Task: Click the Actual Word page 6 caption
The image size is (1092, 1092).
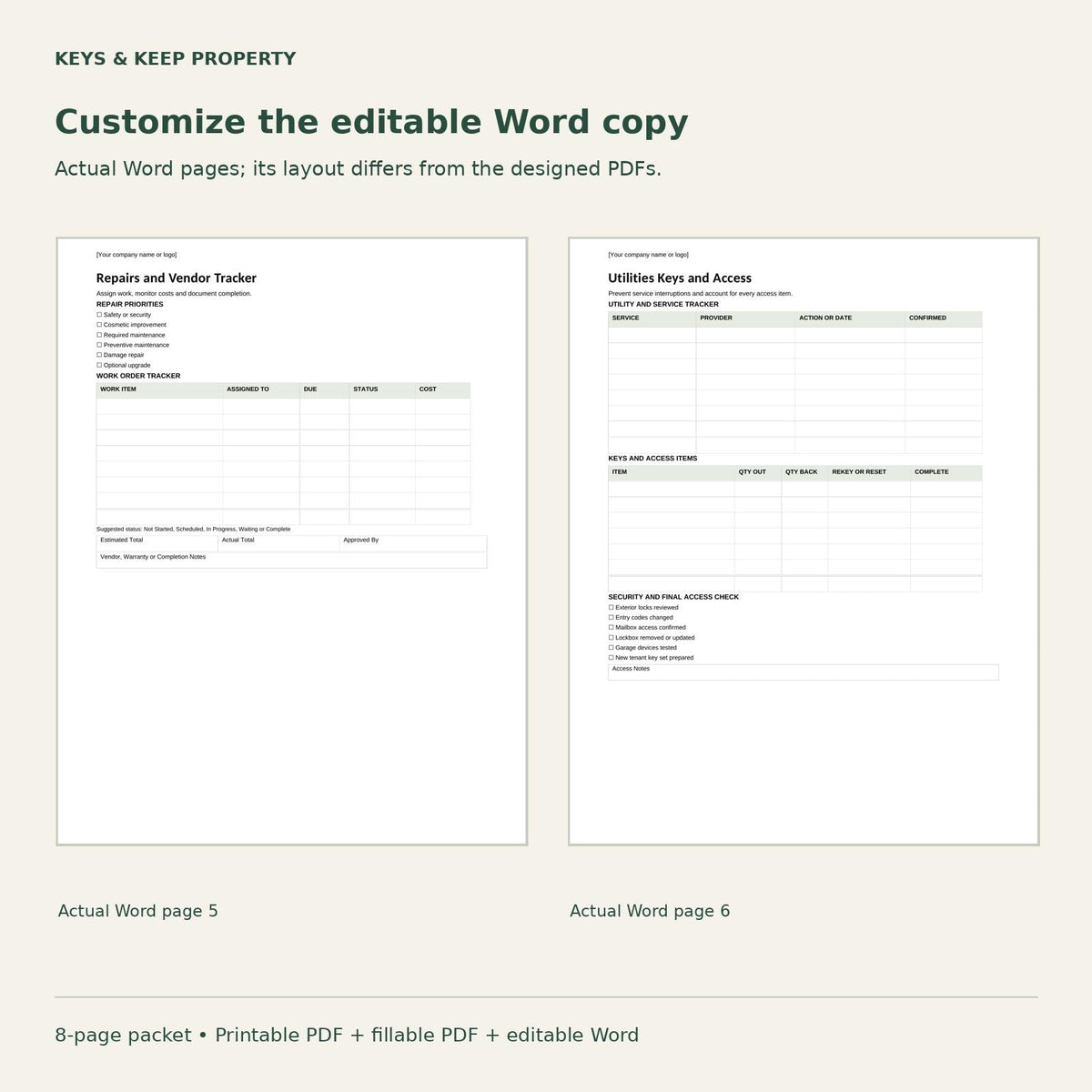Action: pyautogui.click(x=650, y=912)
